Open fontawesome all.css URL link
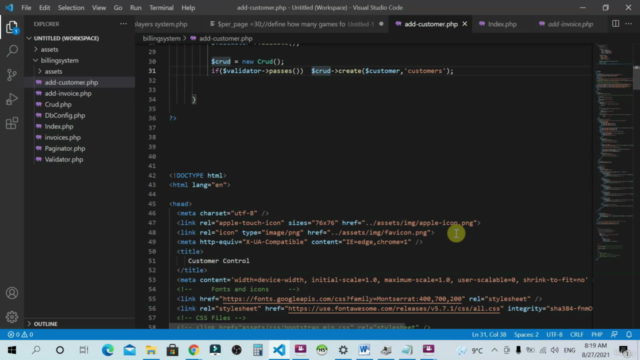The image size is (640, 360). pos(394,309)
